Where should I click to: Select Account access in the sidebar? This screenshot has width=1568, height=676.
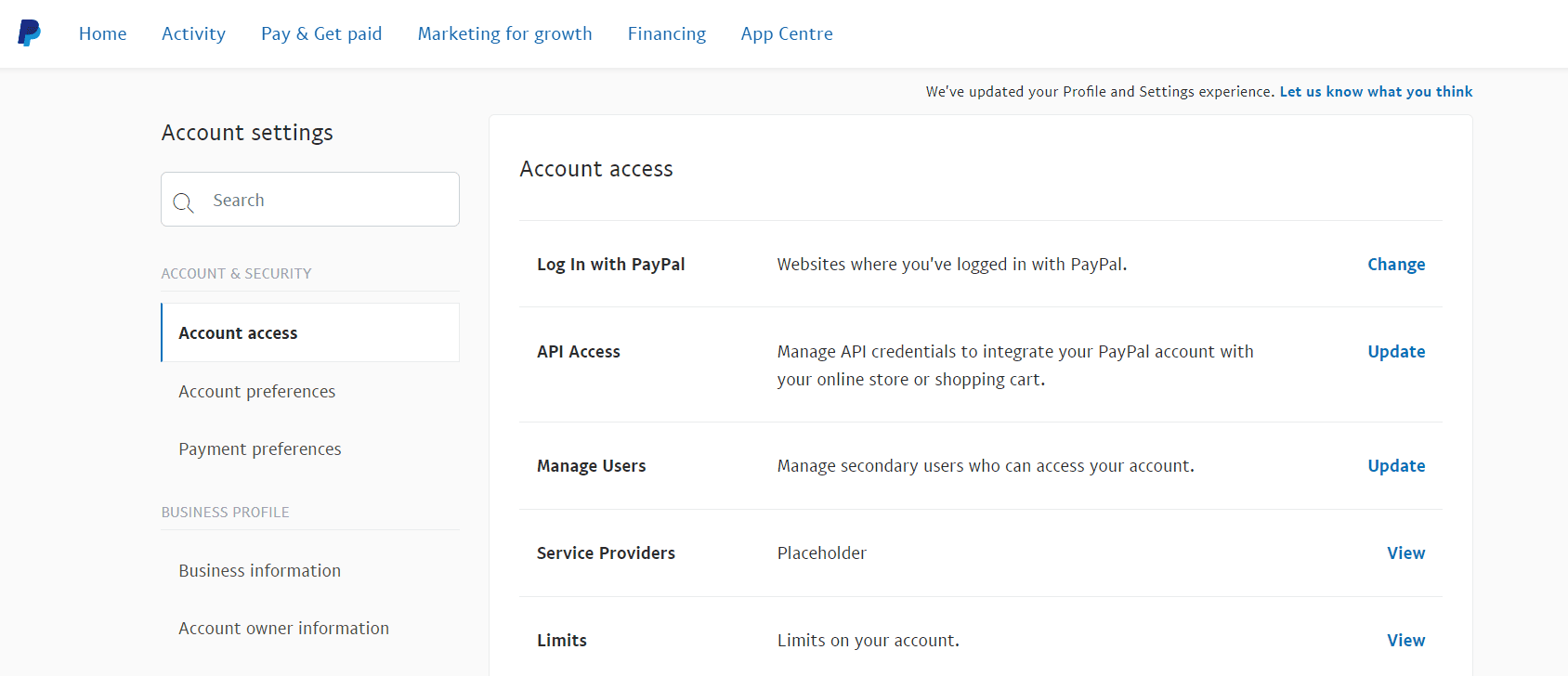click(x=310, y=332)
